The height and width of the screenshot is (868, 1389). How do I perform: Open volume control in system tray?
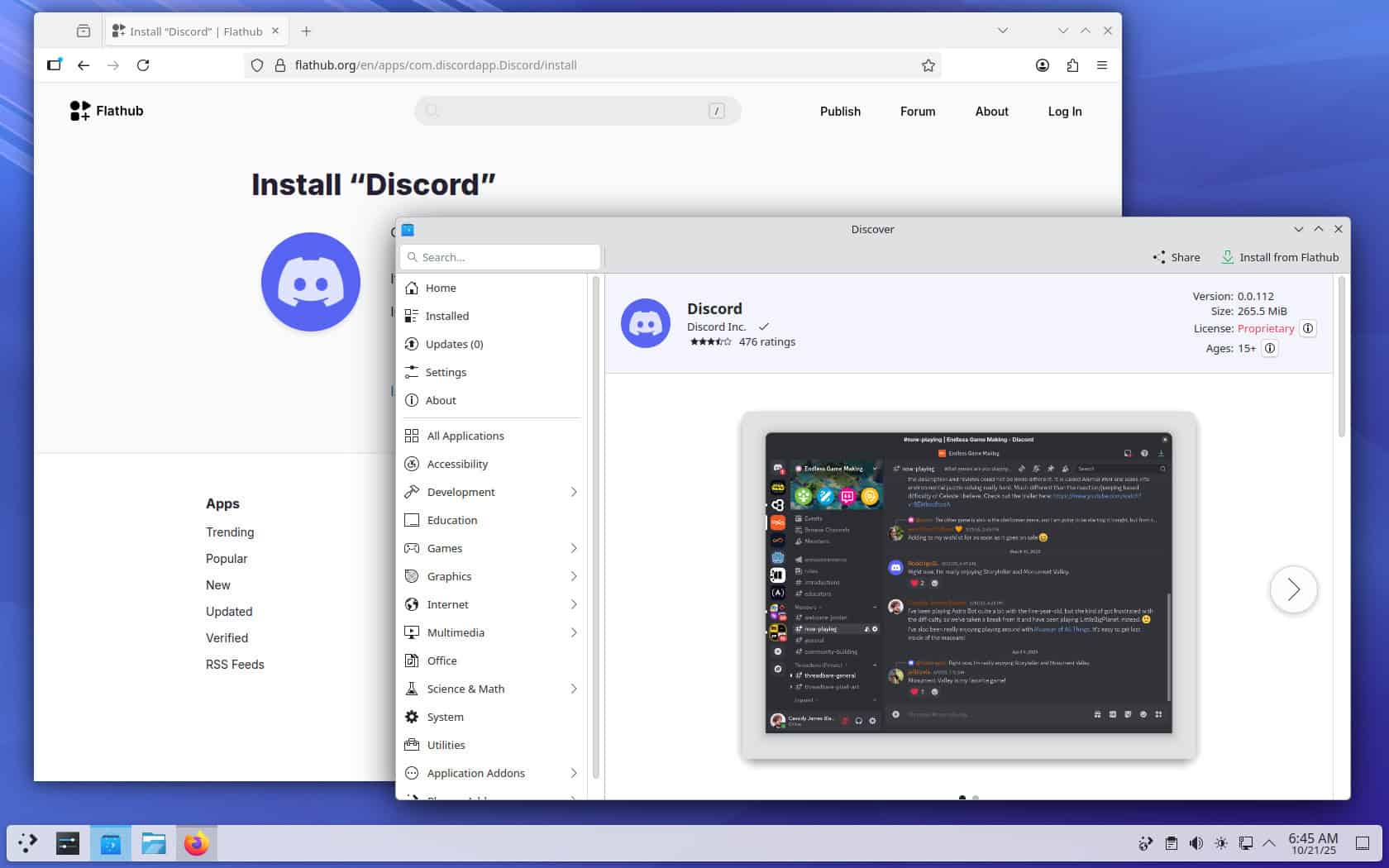[1196, 843]
